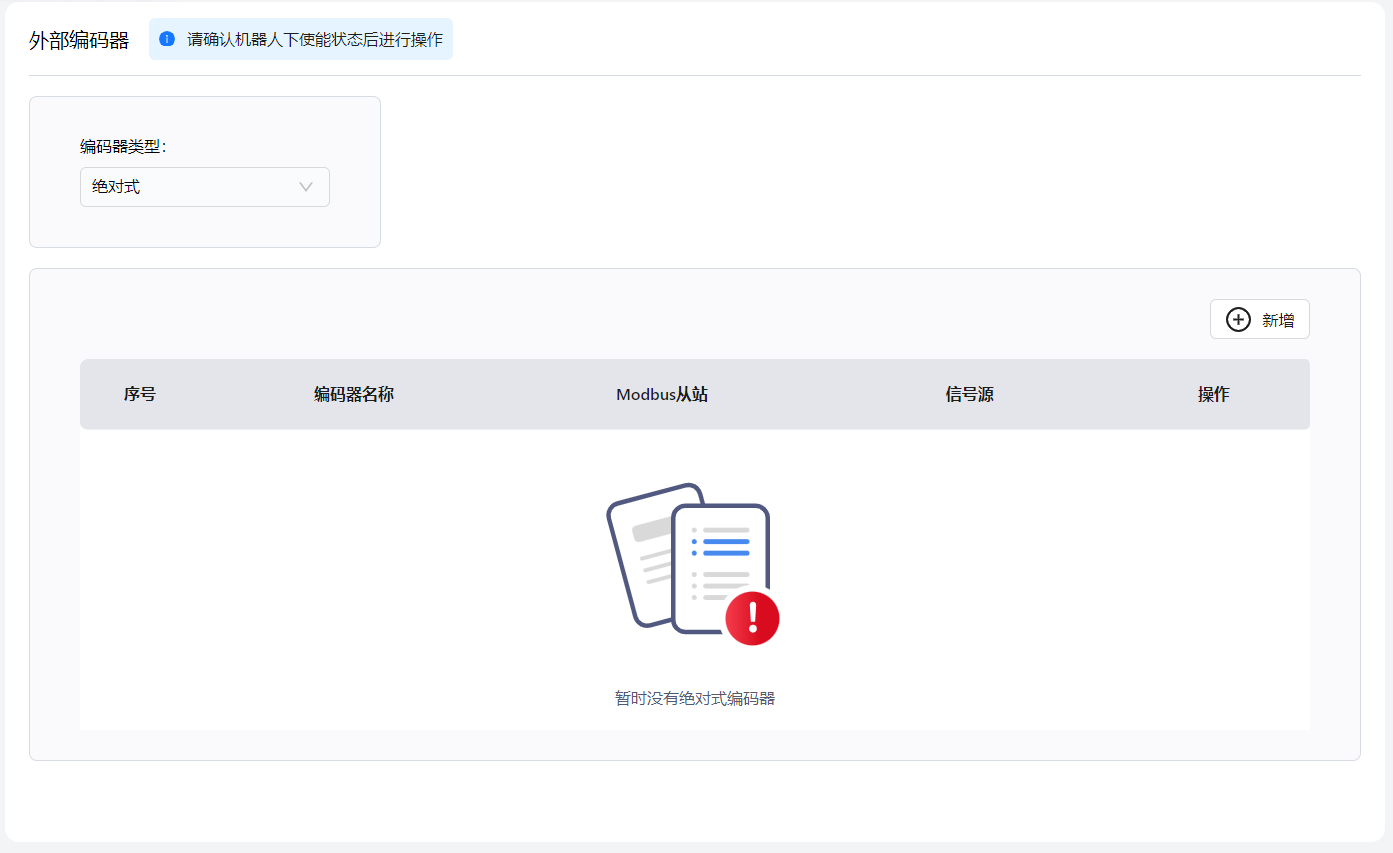This screenshot has width=1393, height=853.
Task: Click the circled plus icon beside 新增
Action: [x=1238, y=320]
